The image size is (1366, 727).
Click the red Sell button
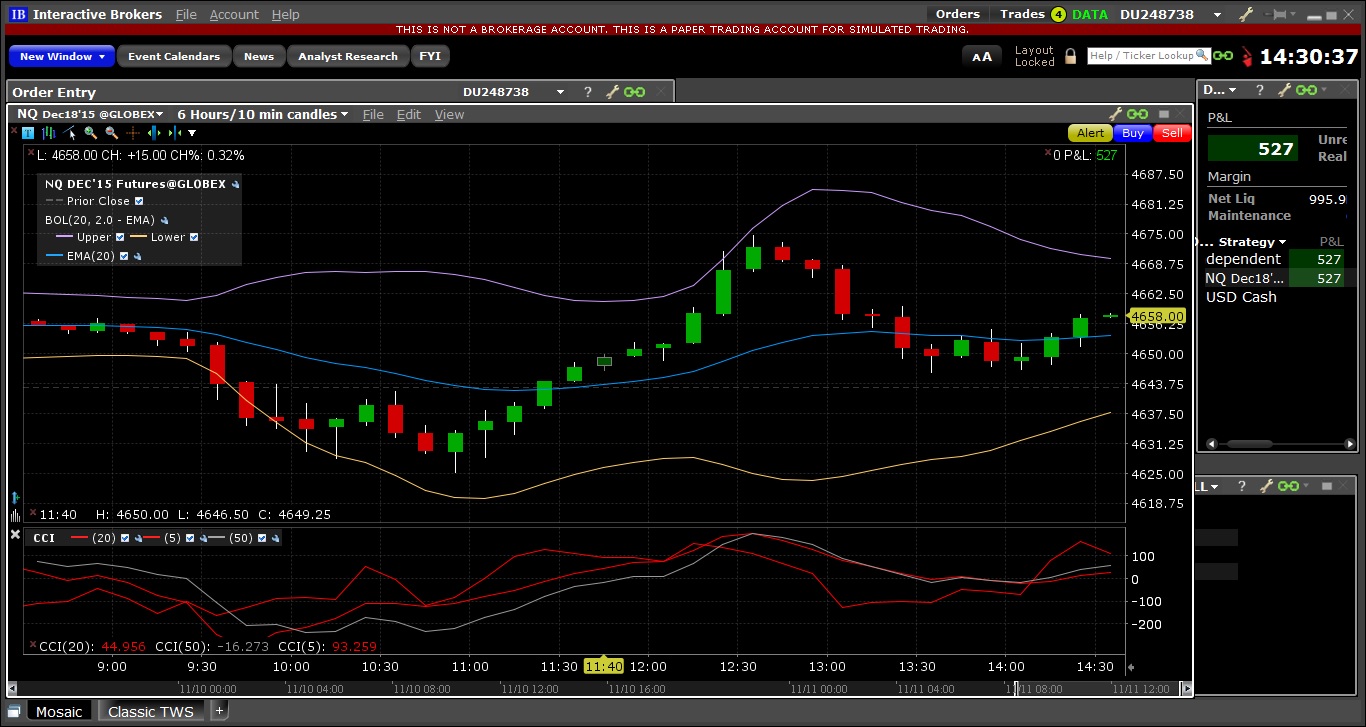[1172, 133]
